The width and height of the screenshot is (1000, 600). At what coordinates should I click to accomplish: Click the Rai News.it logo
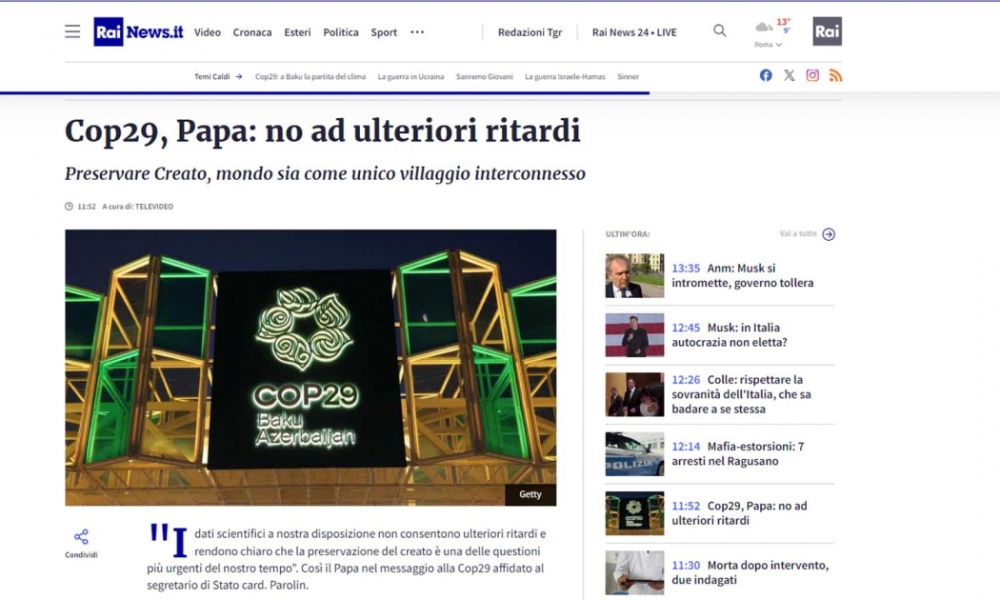(138, 32)
